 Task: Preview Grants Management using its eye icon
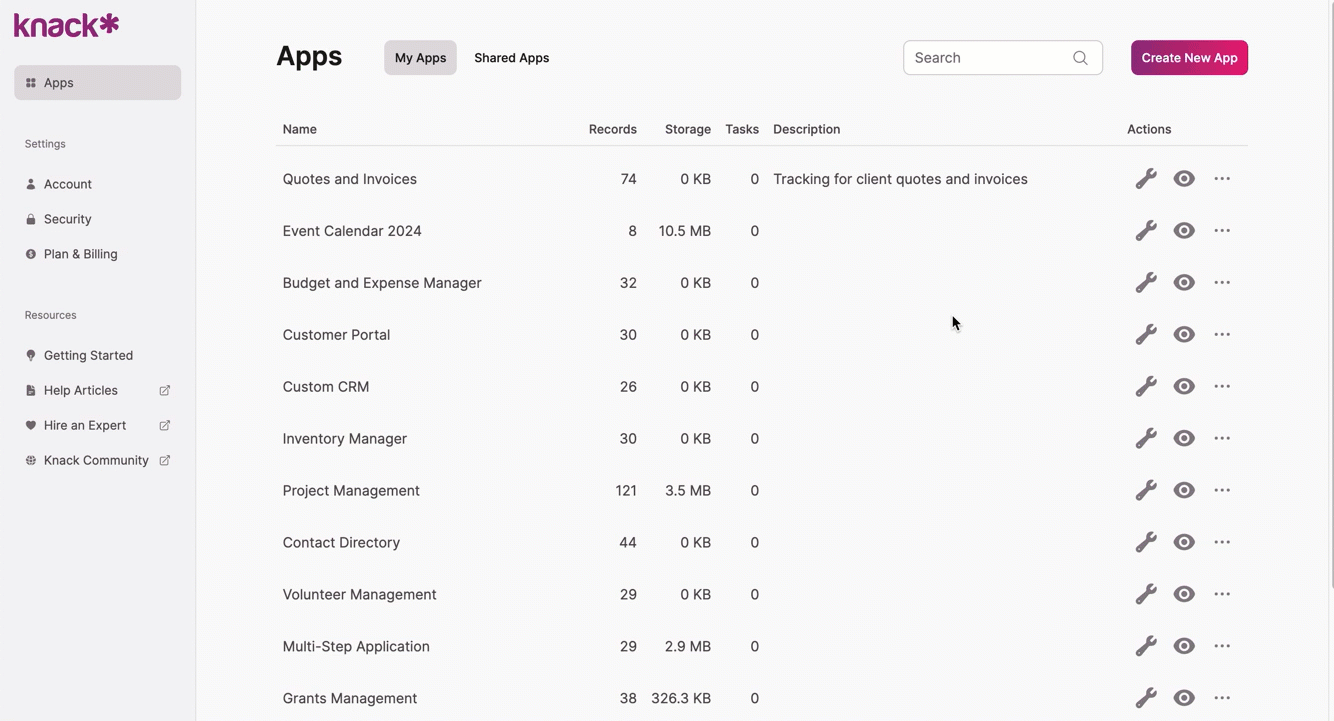click(1184, 697)
